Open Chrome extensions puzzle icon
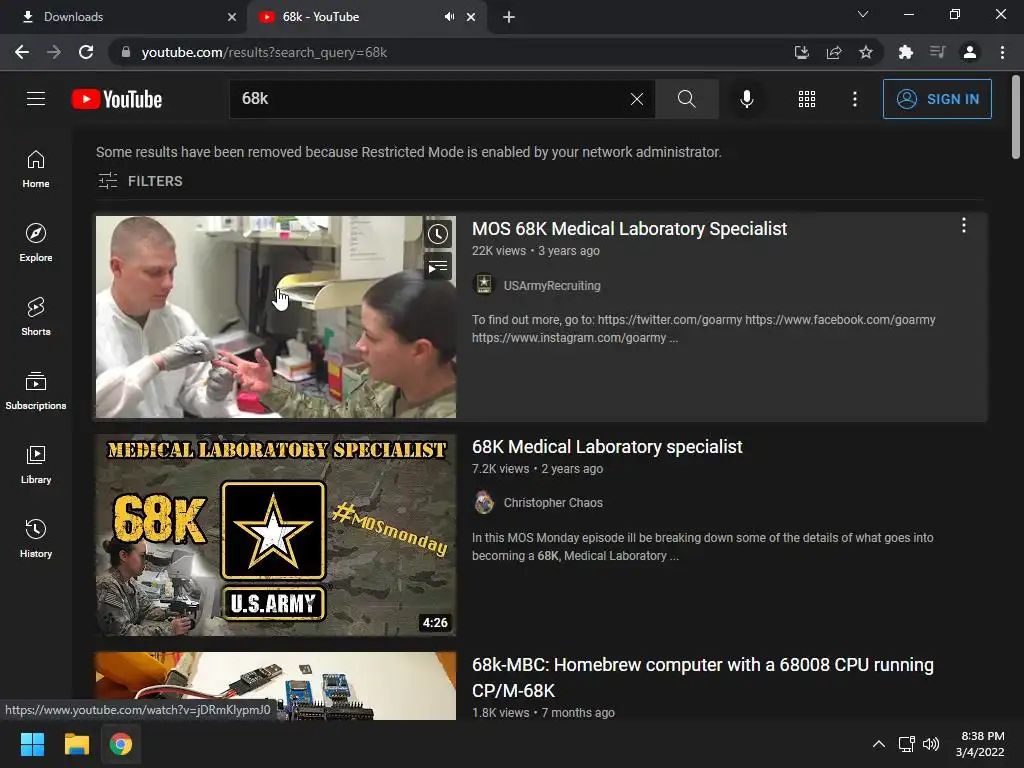The image size is (1024, 768). coord(906,52)
